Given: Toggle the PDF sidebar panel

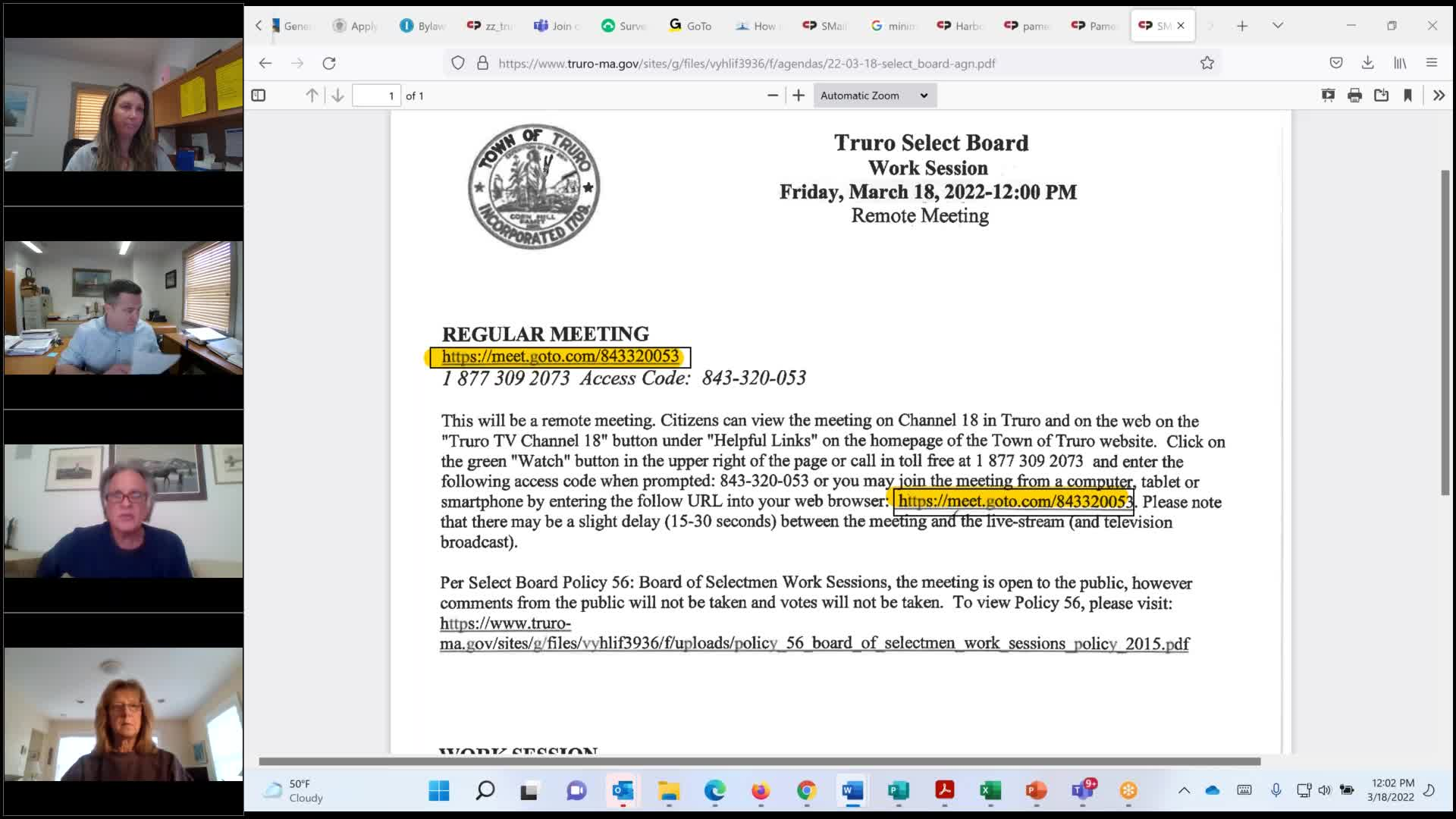Looking at the screenshot, I should 259,96.
